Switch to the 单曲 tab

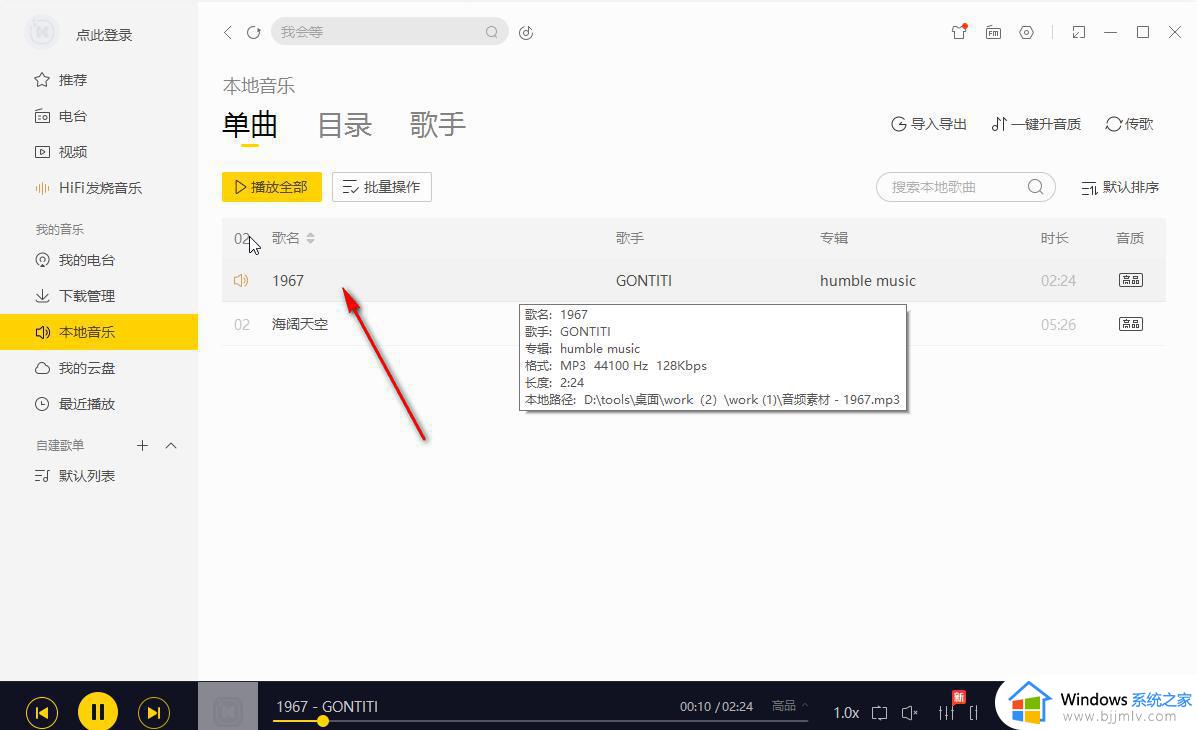click(250, 124)
